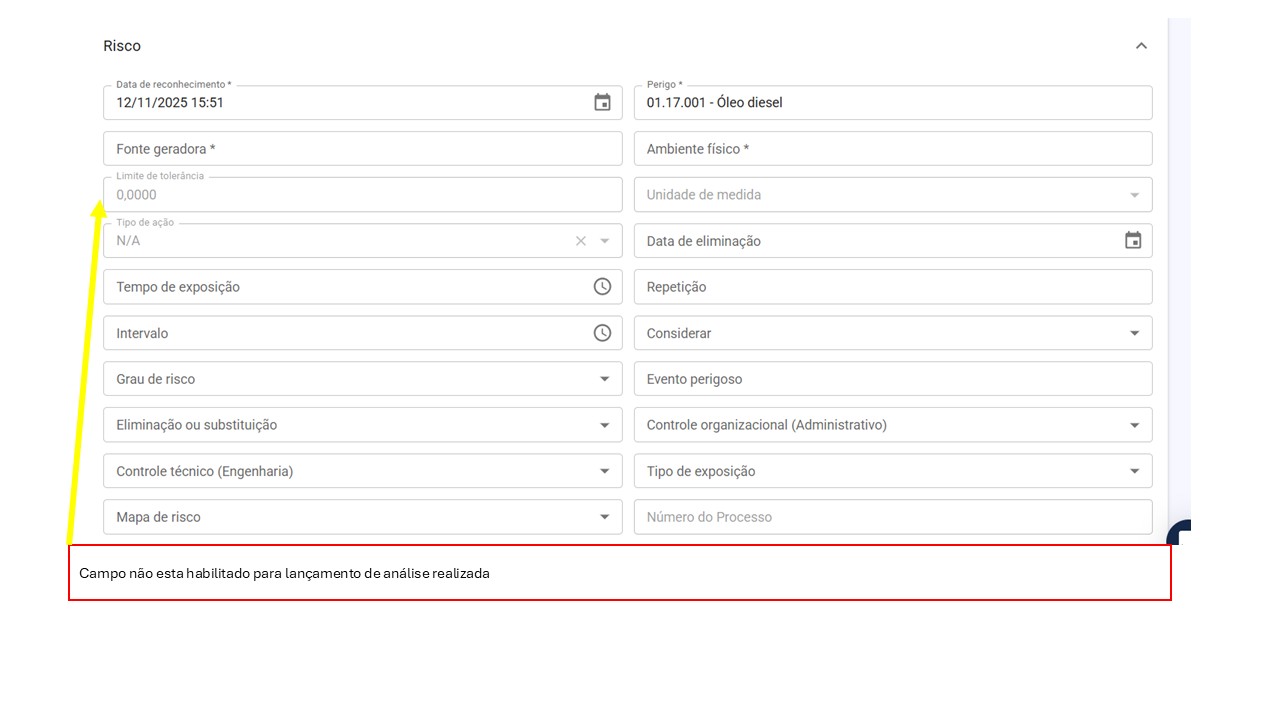1280x720 pixels.
Task: Click the Evento perigoso field
Action: point(892,379)
